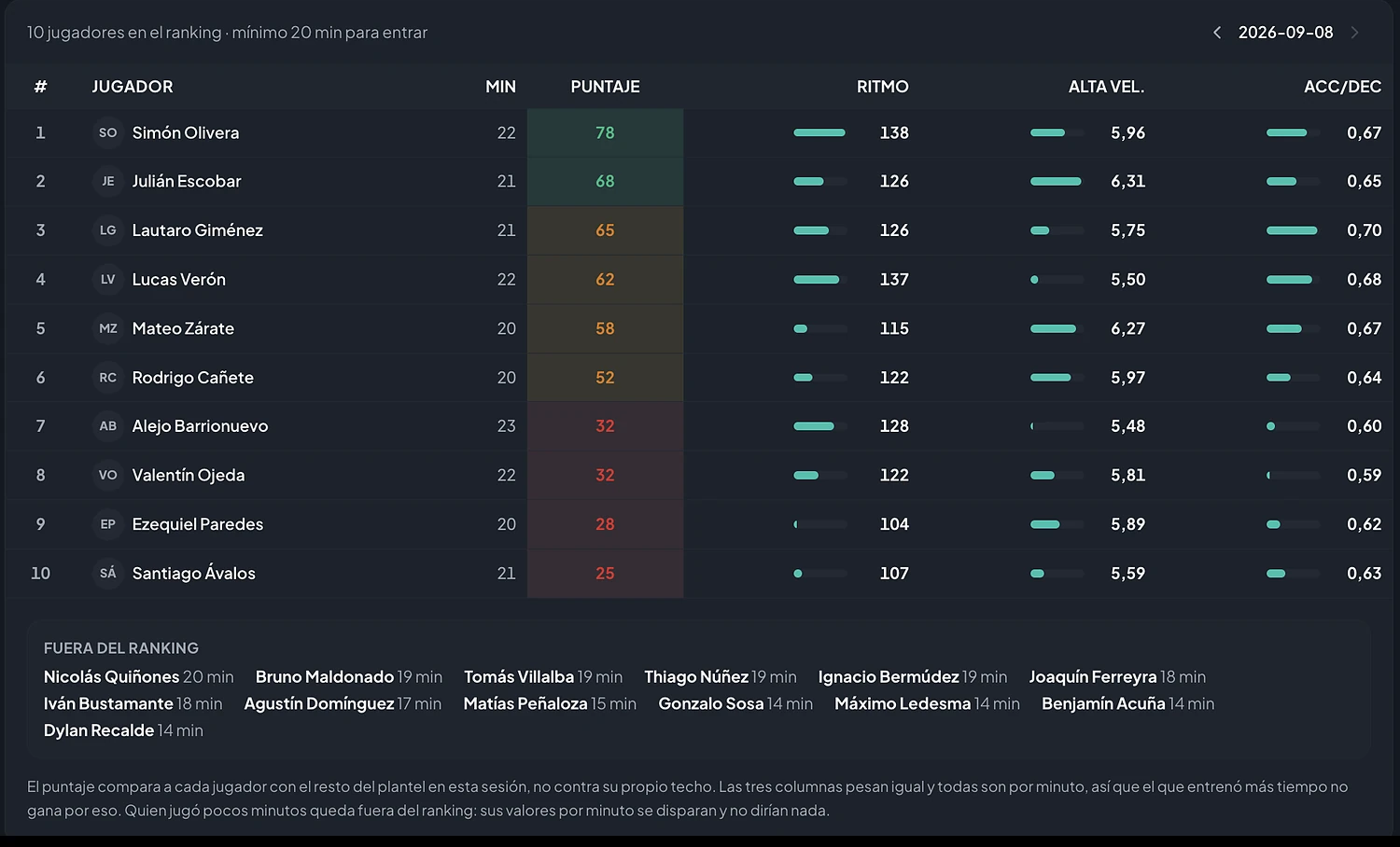Click Simón Olivera's ritmo bar

pos(820,132)
